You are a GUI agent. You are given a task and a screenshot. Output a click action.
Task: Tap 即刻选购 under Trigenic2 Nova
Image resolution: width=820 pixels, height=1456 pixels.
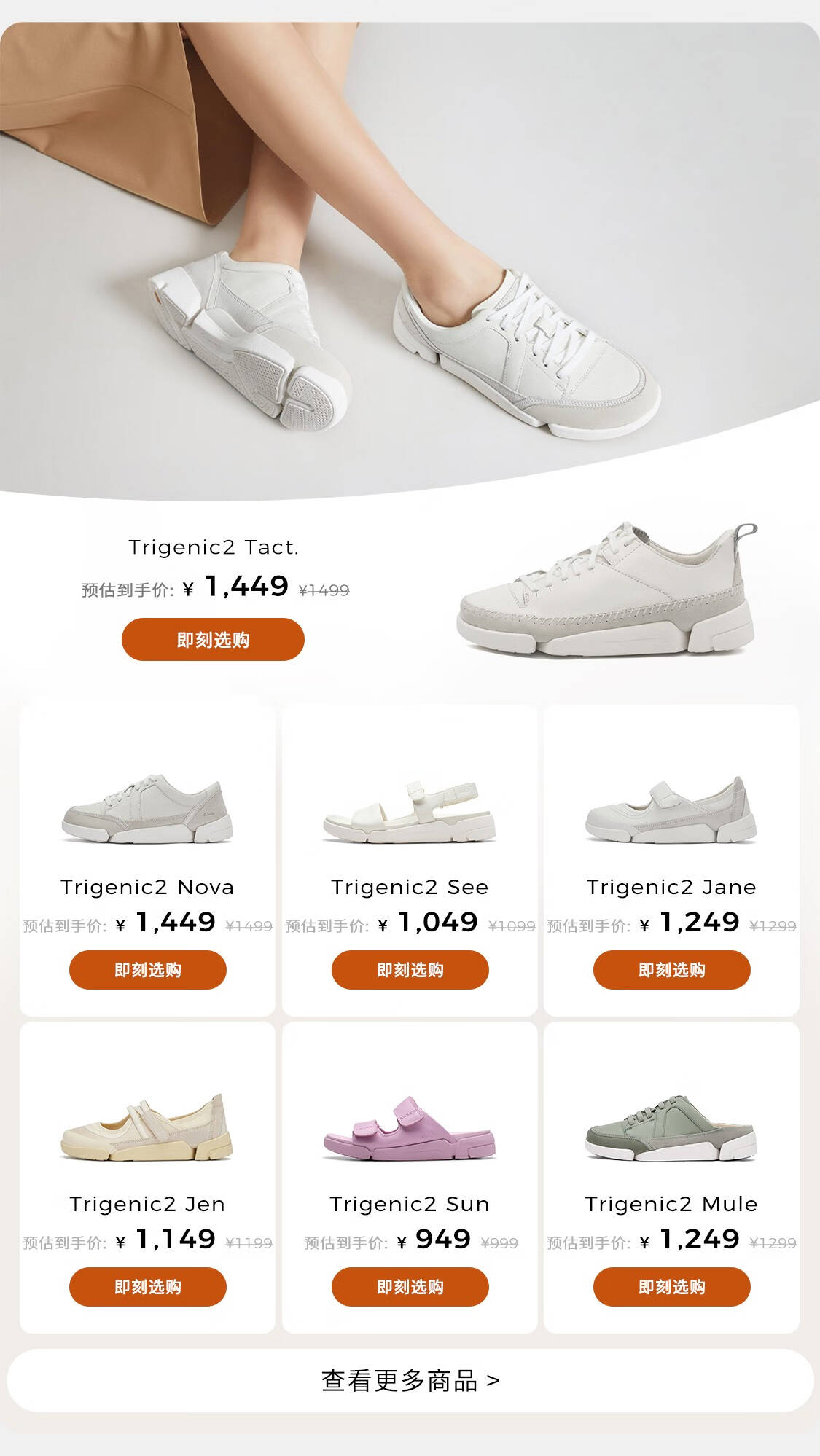tap(148, 970)
